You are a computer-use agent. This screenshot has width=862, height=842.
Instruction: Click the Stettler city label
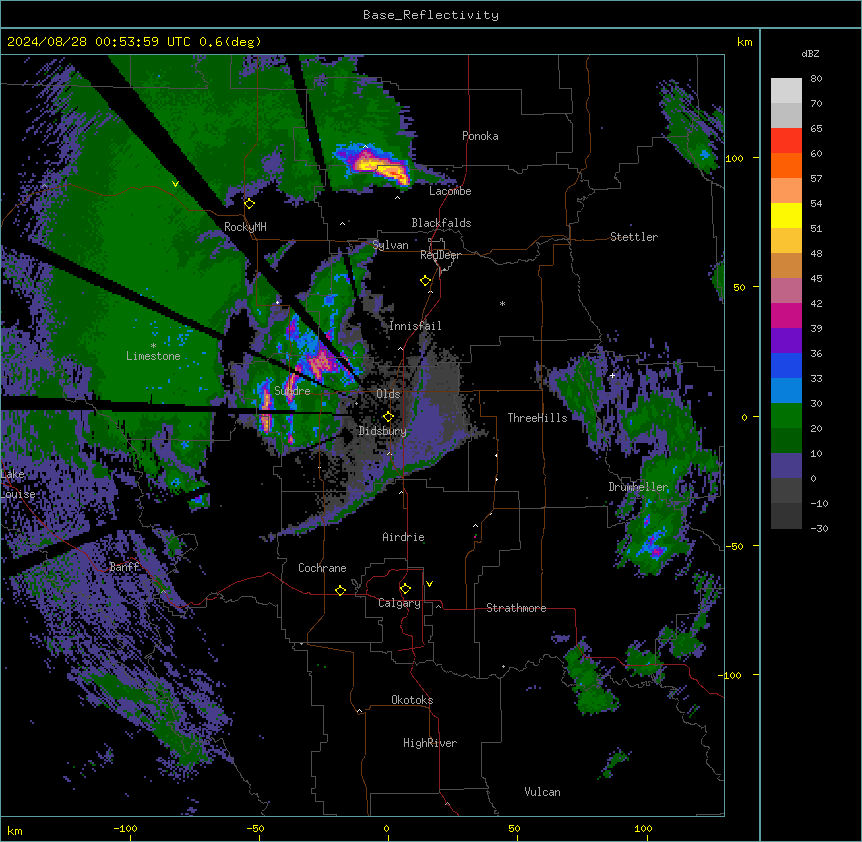(634, 237)
